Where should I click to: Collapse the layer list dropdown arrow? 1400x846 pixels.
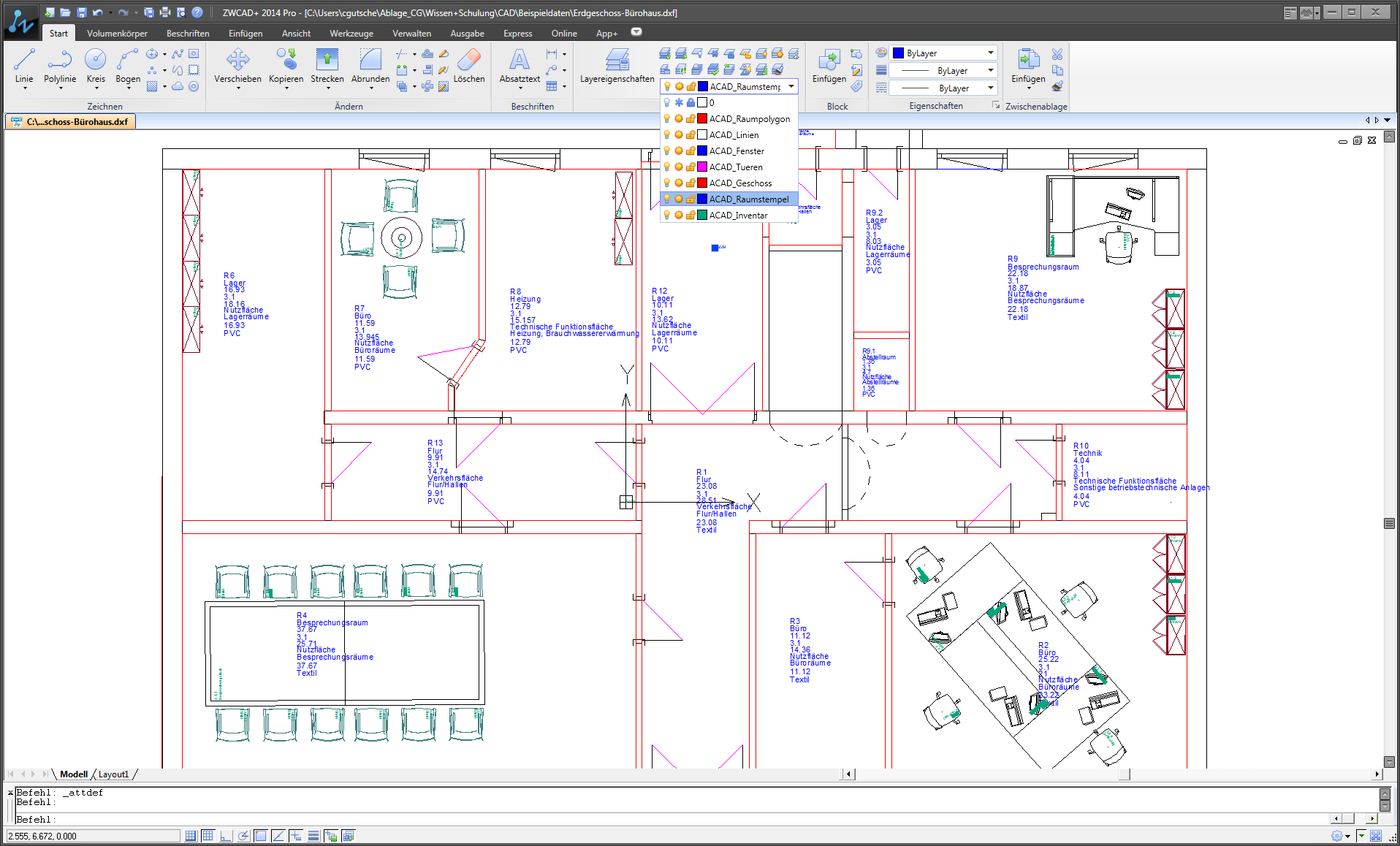[791, 87]
